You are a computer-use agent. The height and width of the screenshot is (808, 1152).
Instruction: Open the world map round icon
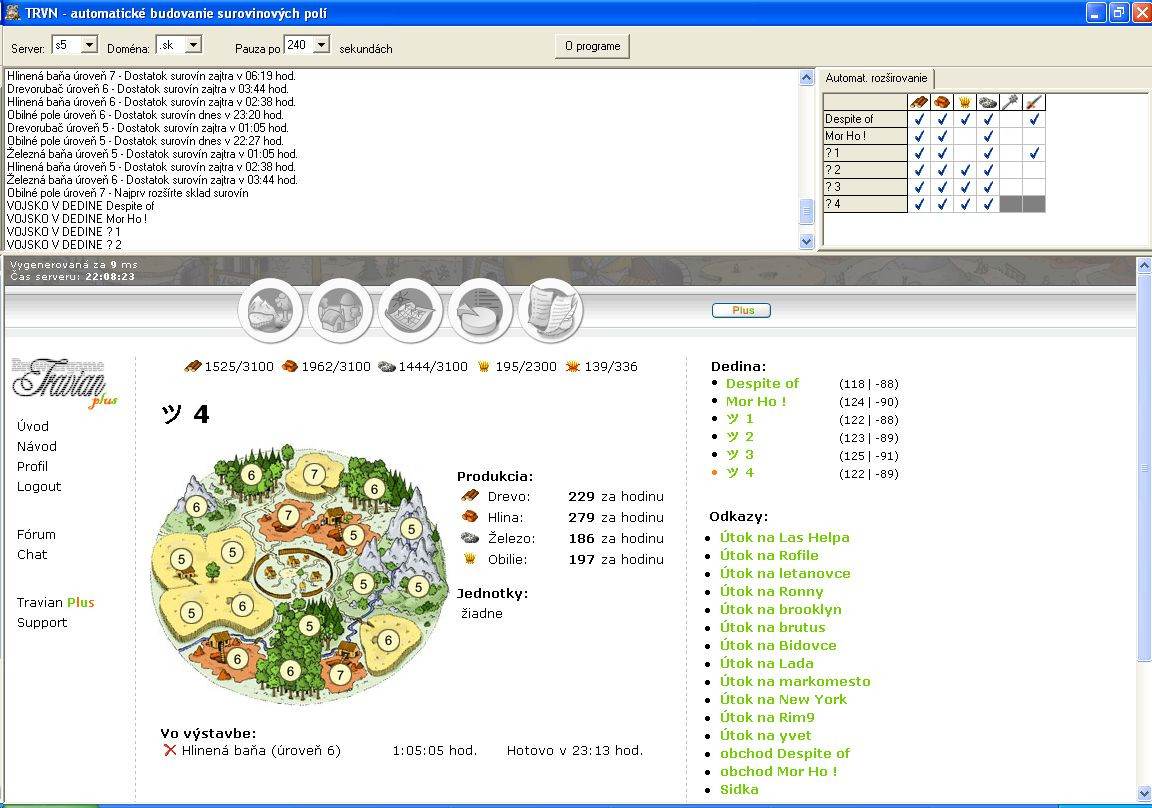(410, 311)
